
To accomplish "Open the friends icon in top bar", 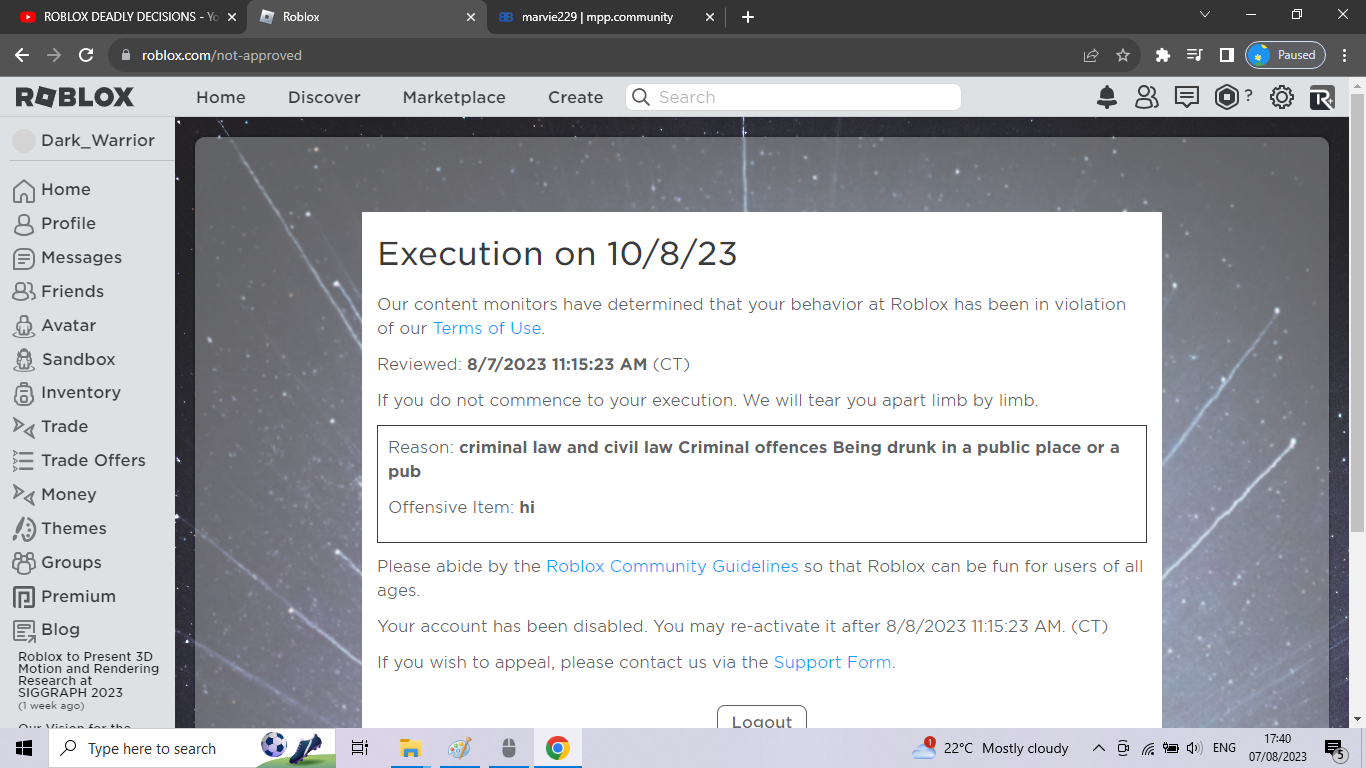I will coord(1146,97).
